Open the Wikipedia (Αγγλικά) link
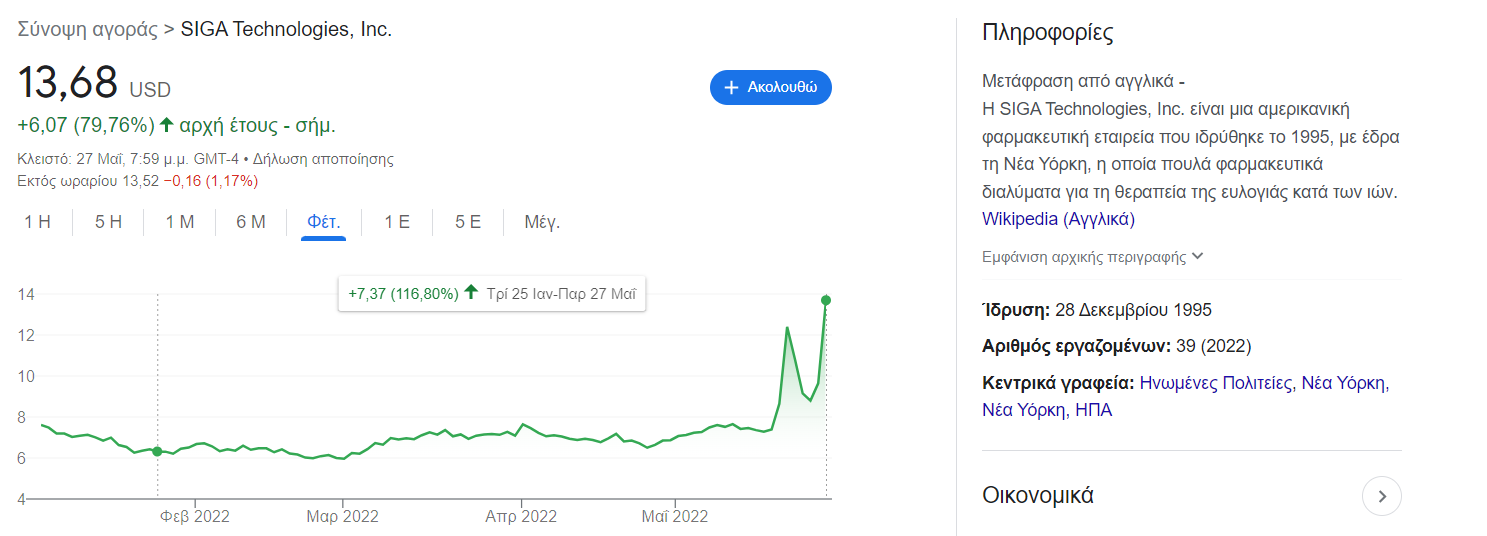 click(x=1058, y=218)
